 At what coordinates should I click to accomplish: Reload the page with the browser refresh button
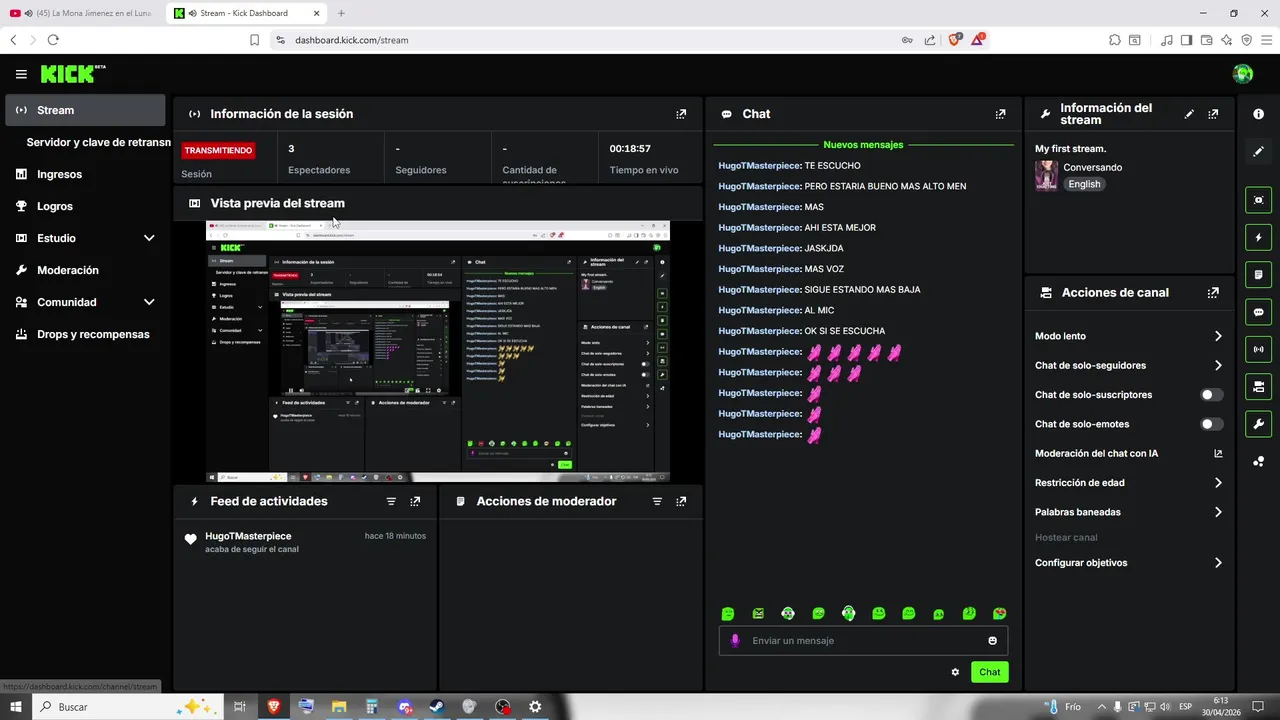coord(53,40)
